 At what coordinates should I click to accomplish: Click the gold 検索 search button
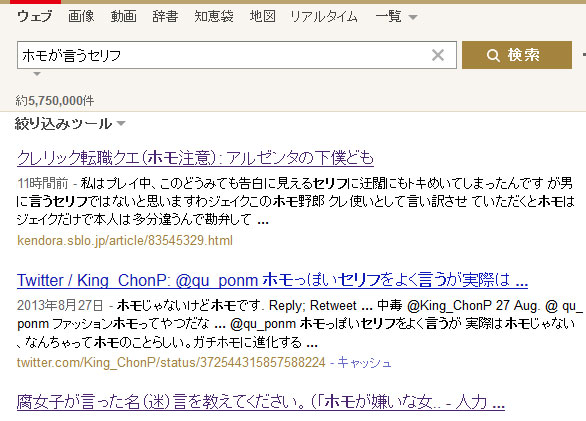pyautogui.click(x=517, y=55)
